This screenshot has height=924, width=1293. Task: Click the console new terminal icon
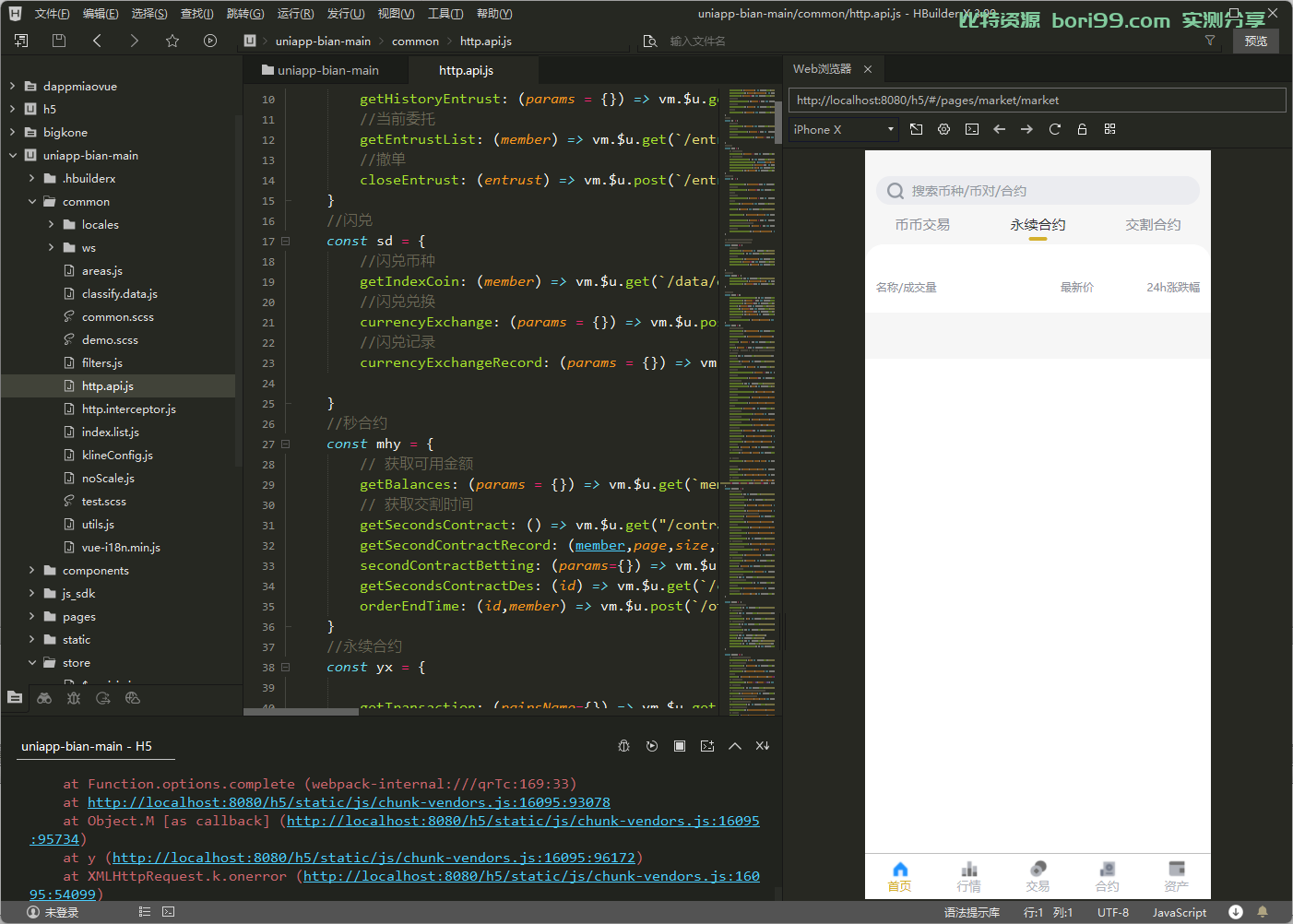[707, 746]
